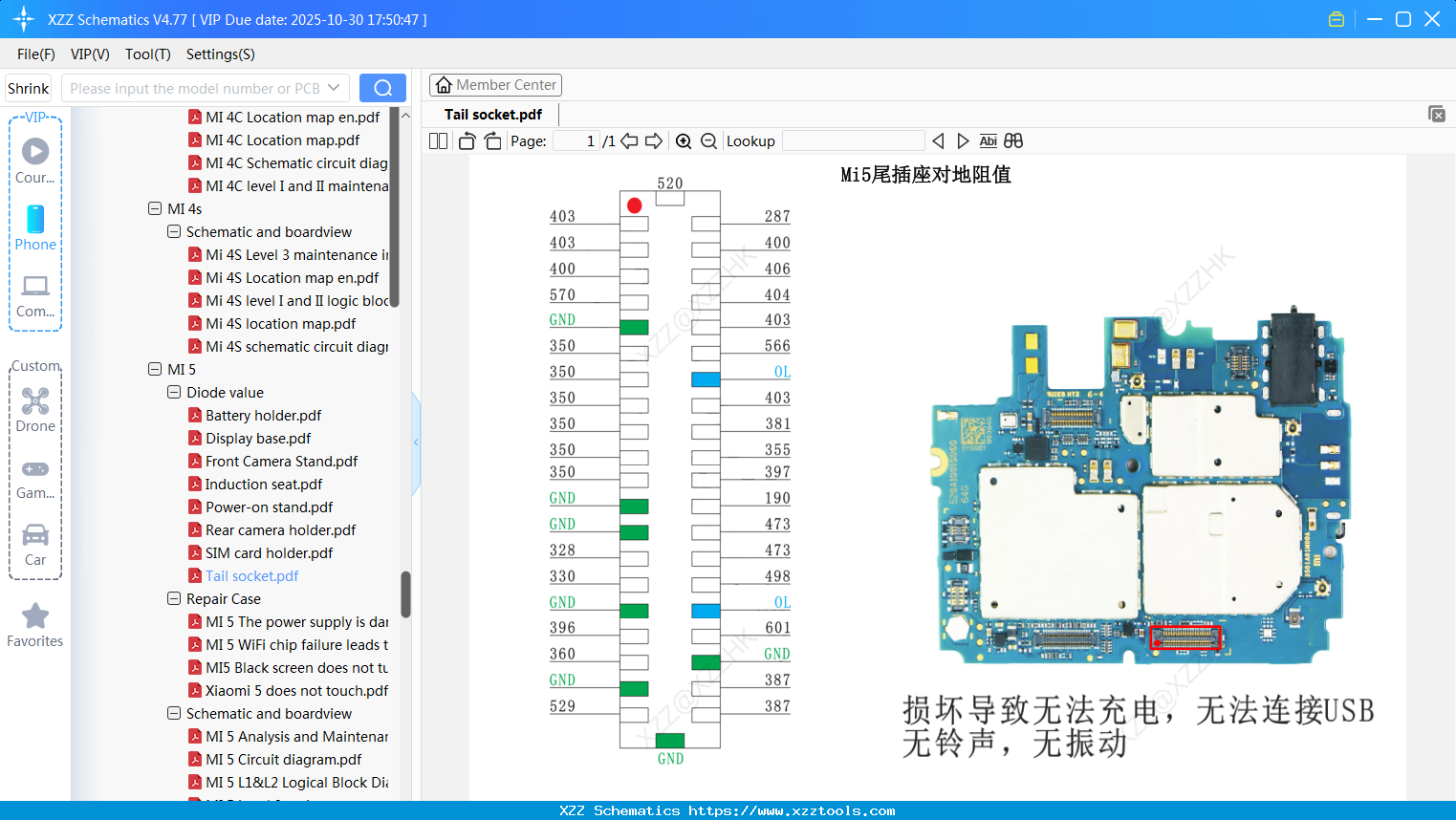Click the blue search magnifier button

(382, 87)
